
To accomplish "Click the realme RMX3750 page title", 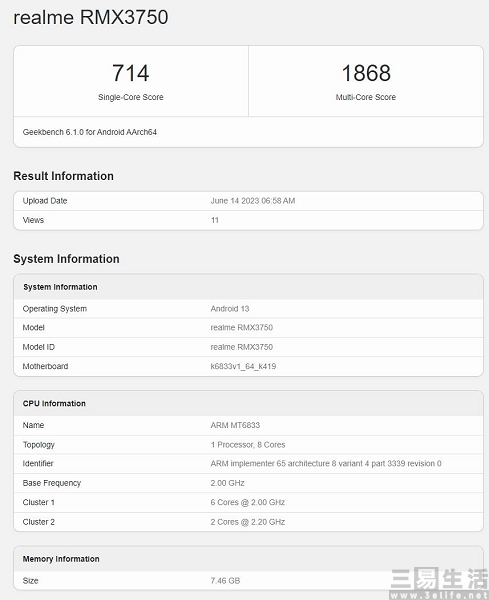I will [x=91, y=18].
